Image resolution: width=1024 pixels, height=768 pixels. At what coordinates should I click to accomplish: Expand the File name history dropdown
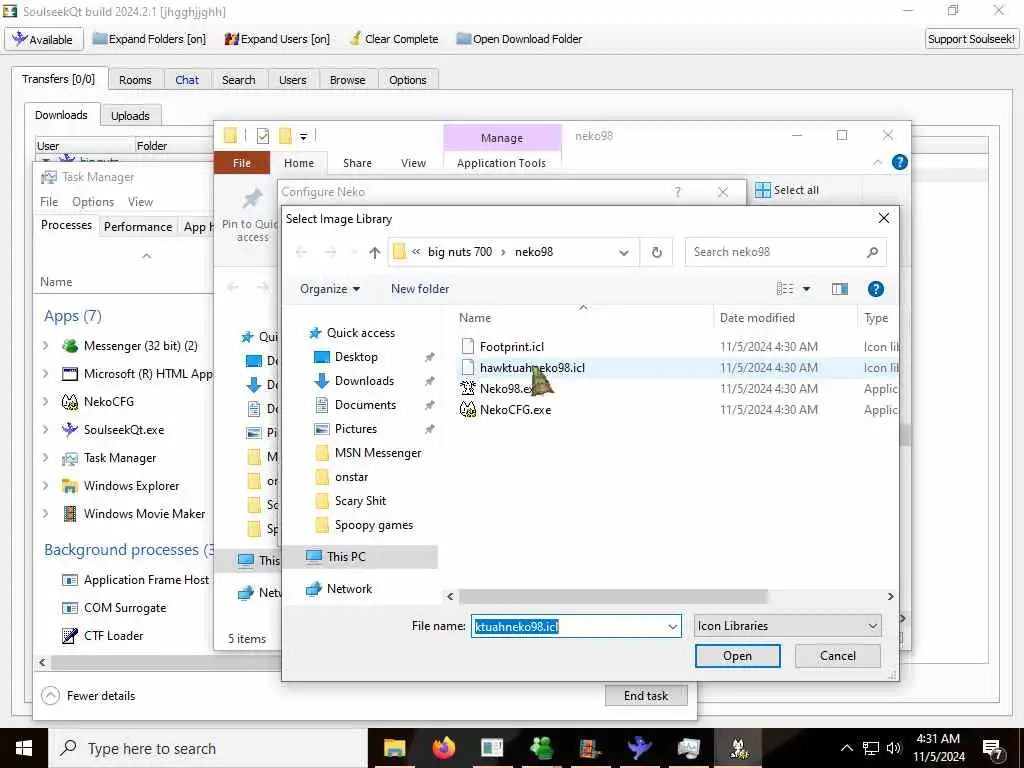tap(673, 626)
